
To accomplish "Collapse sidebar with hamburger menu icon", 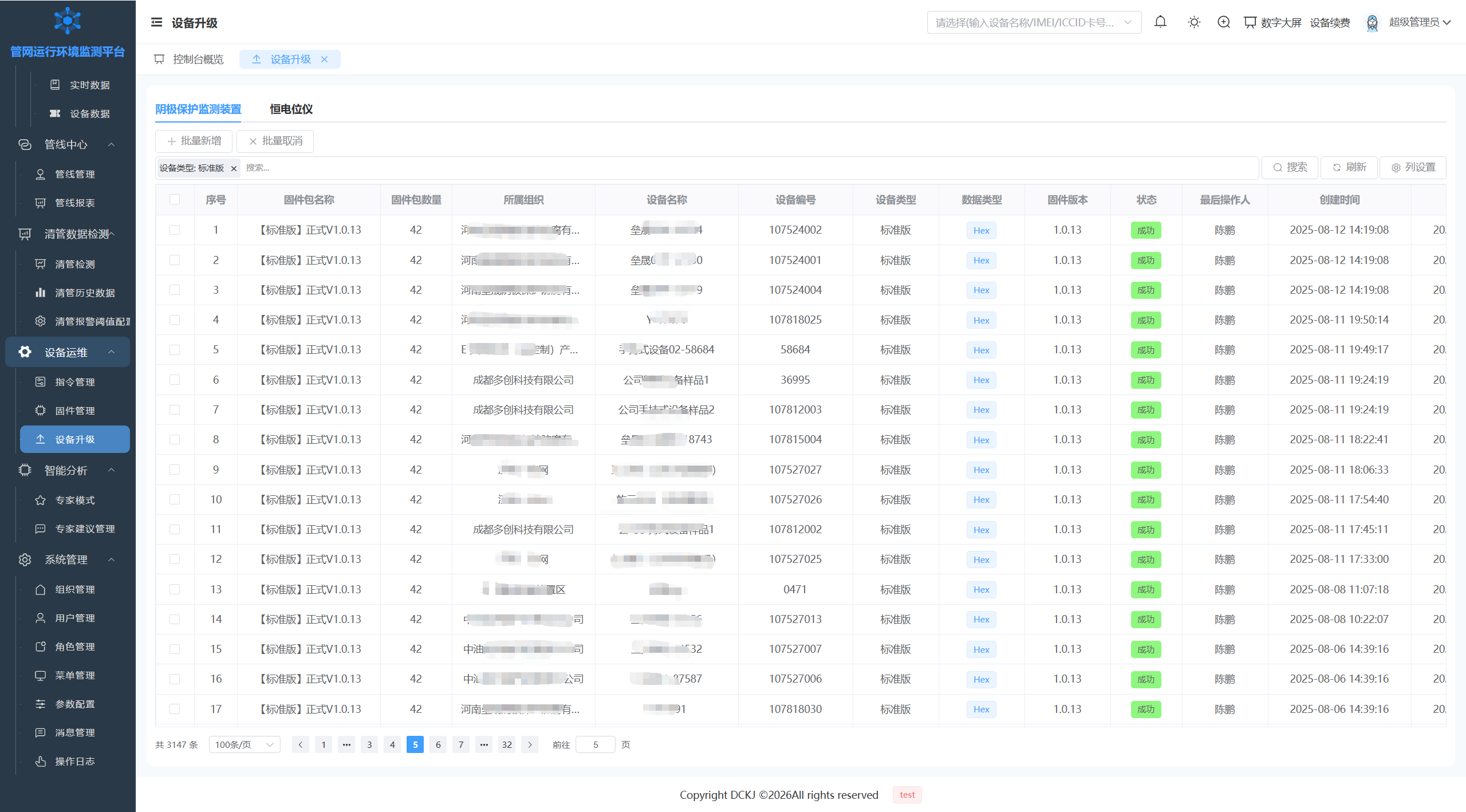I will point(156,22).
